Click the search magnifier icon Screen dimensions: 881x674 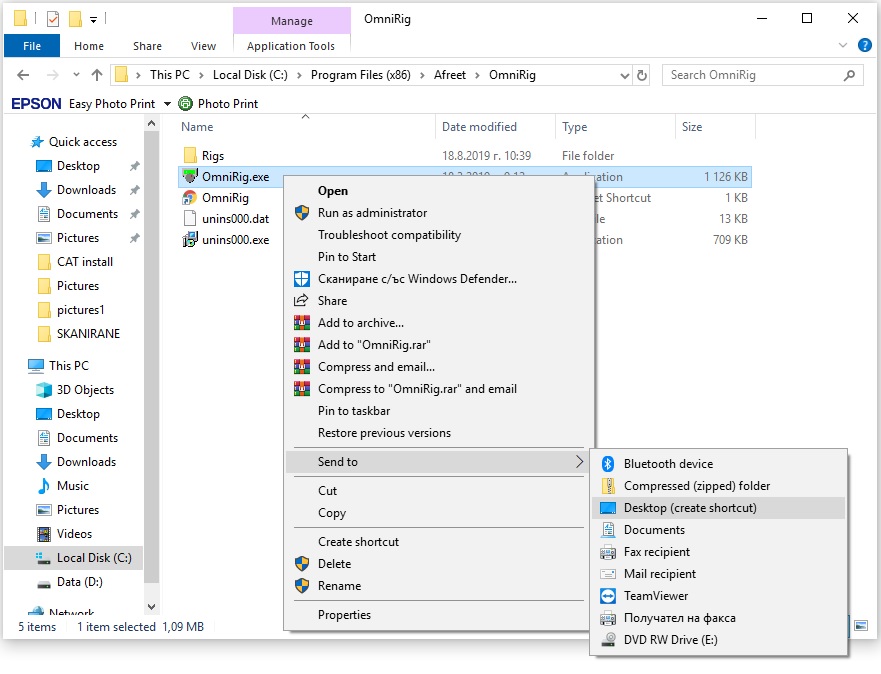[x=849, y=75]
